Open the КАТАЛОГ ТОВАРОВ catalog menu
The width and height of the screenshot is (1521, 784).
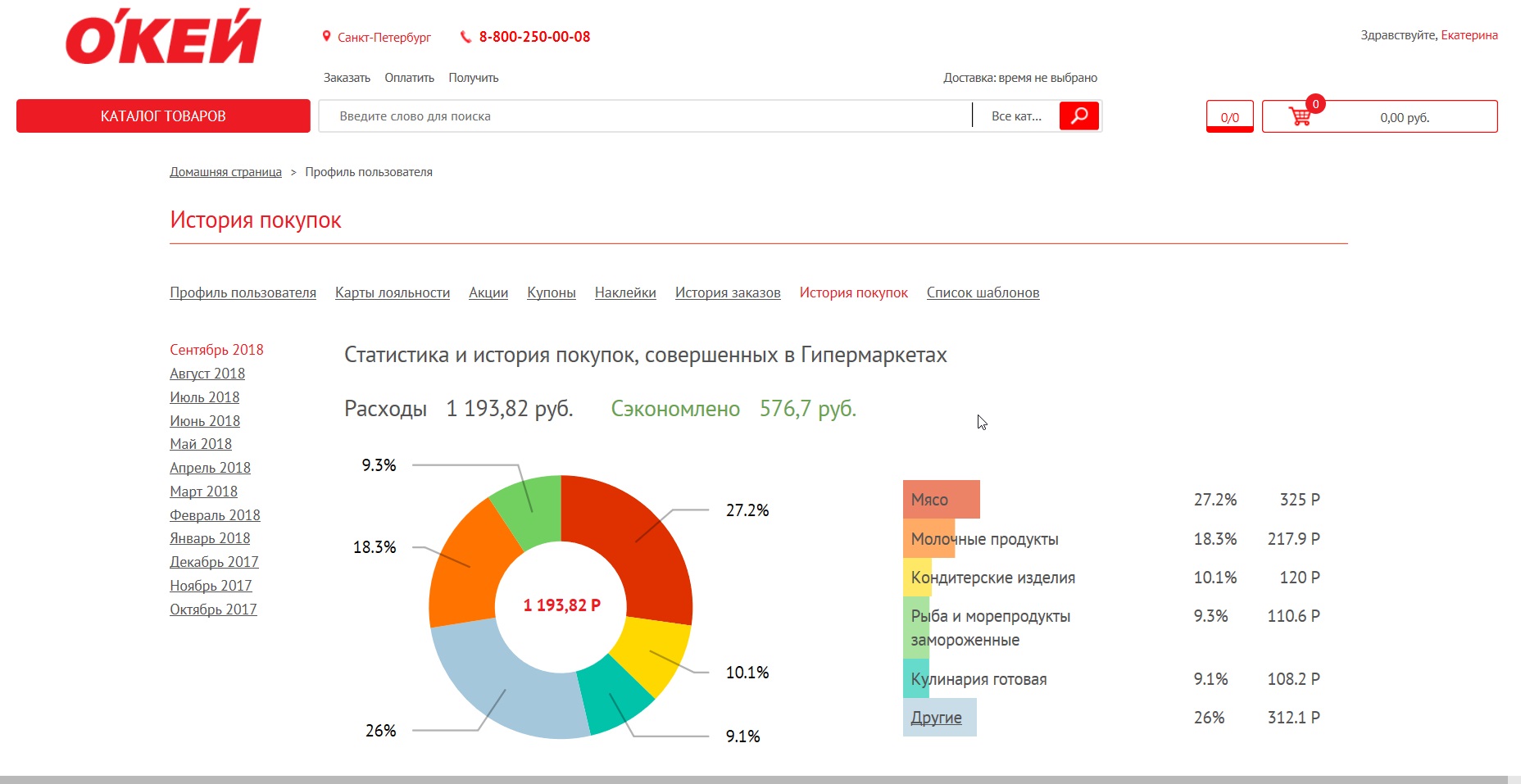pos(163,116)
